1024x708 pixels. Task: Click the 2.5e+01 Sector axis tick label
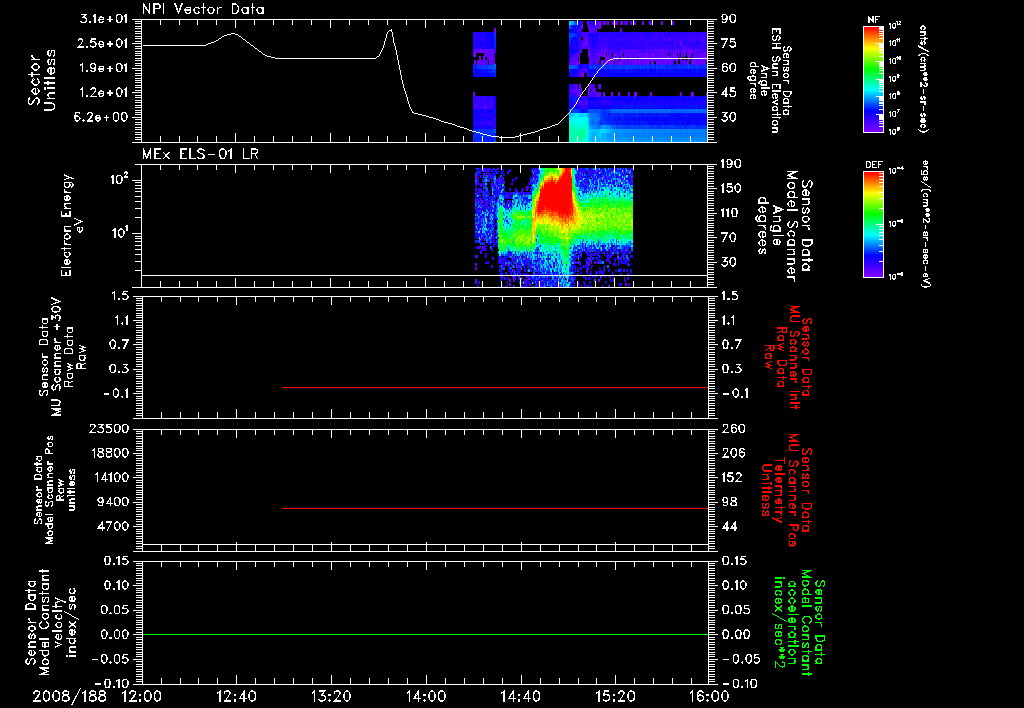tap(104, 43)
